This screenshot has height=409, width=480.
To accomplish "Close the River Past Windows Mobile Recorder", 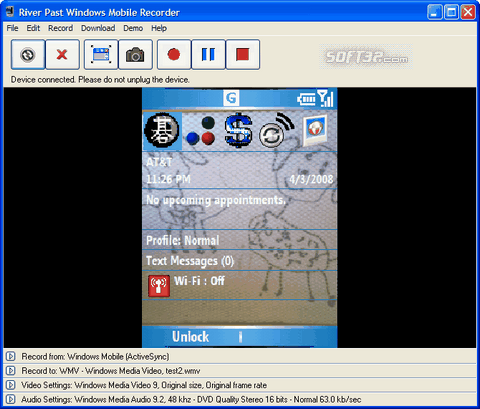I will 468,12.
